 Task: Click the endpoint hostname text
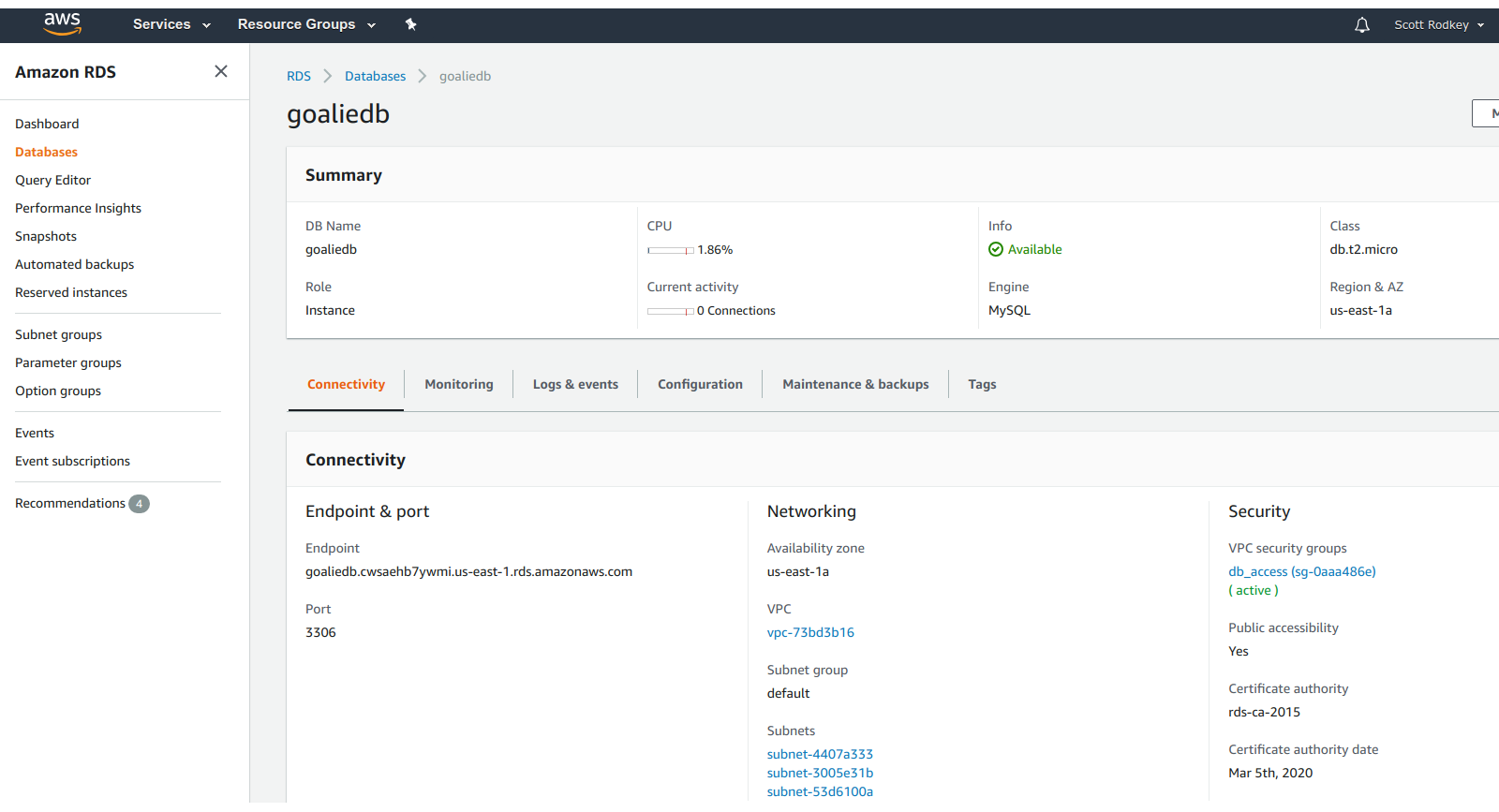[468, 571]
